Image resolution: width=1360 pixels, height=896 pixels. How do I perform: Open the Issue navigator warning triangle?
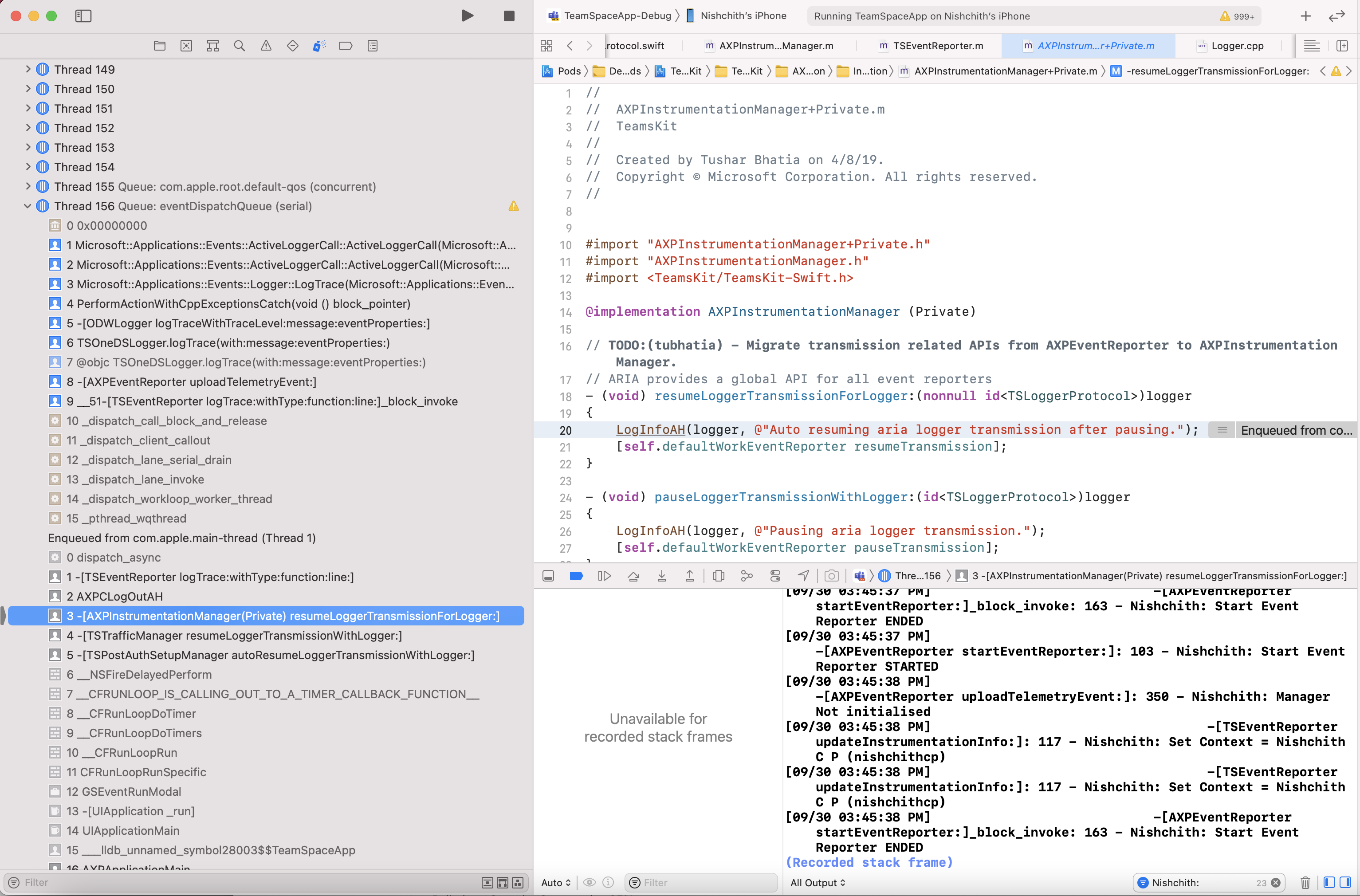point(266,46)
